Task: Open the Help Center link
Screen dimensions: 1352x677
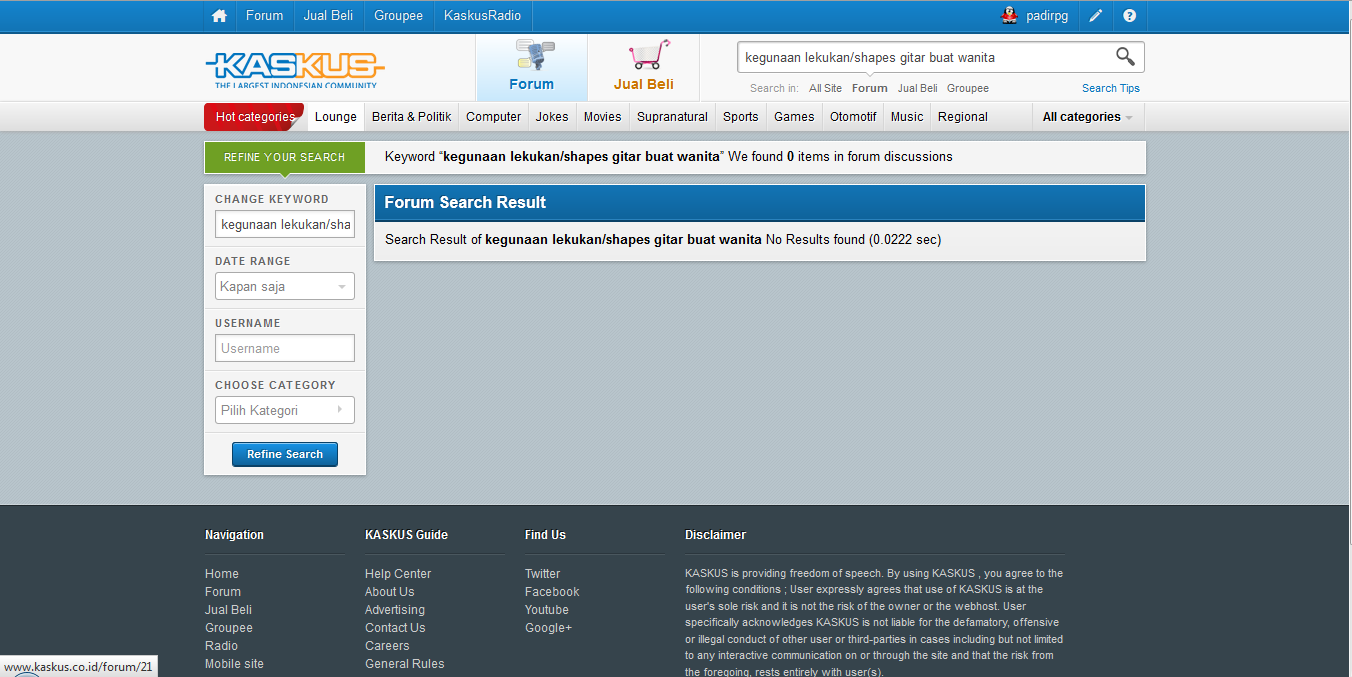Action: point(398,574)
